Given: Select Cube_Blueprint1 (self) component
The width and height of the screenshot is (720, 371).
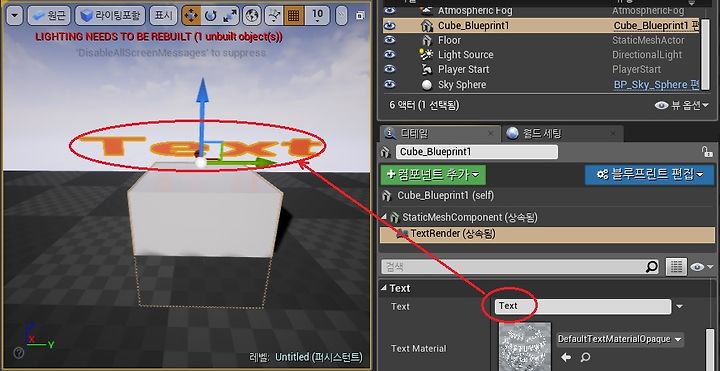Looking at the screenshot, I should point(445,196).
